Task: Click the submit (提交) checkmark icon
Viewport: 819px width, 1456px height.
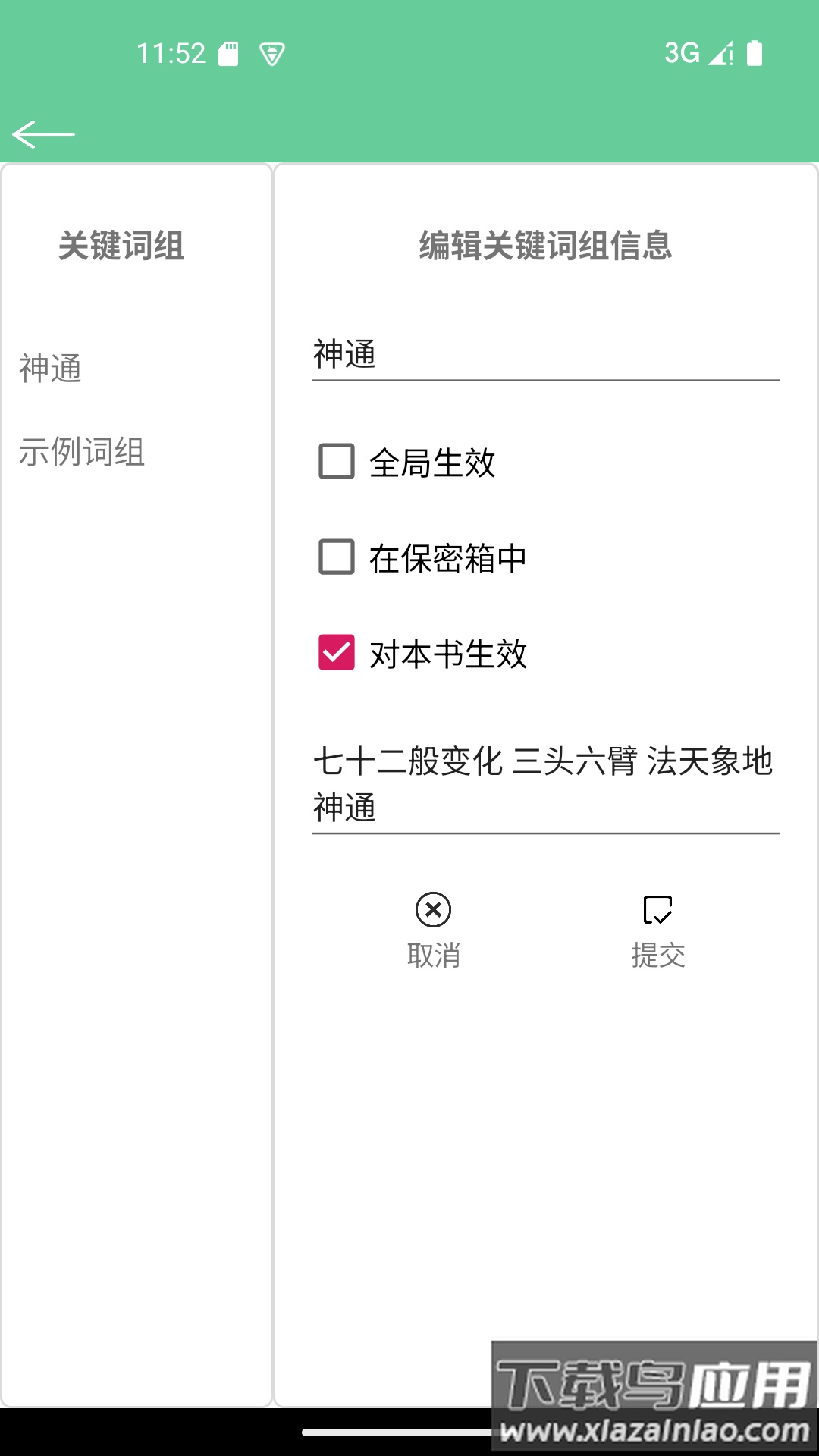Action: click(x=657, y=910)
